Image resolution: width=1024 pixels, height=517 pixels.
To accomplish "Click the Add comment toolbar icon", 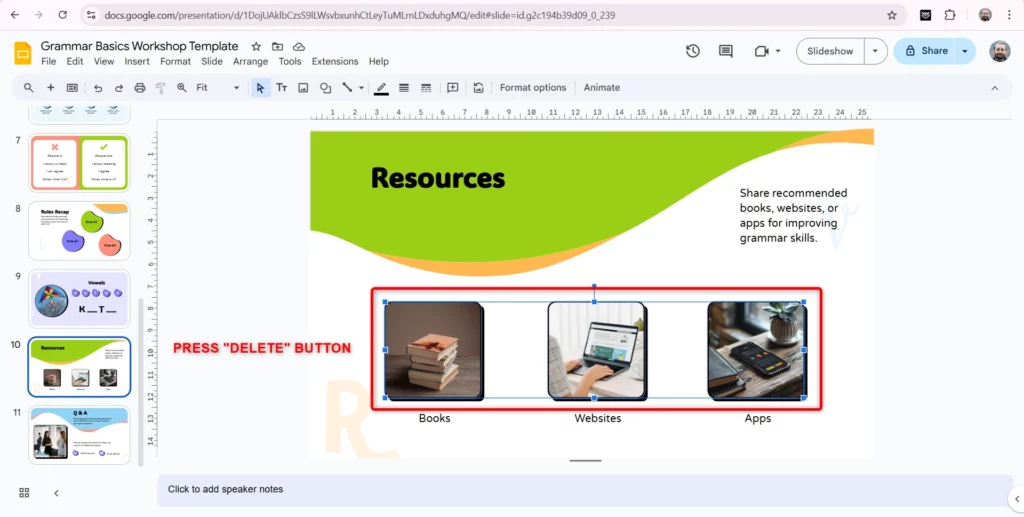I will point(452,88).
